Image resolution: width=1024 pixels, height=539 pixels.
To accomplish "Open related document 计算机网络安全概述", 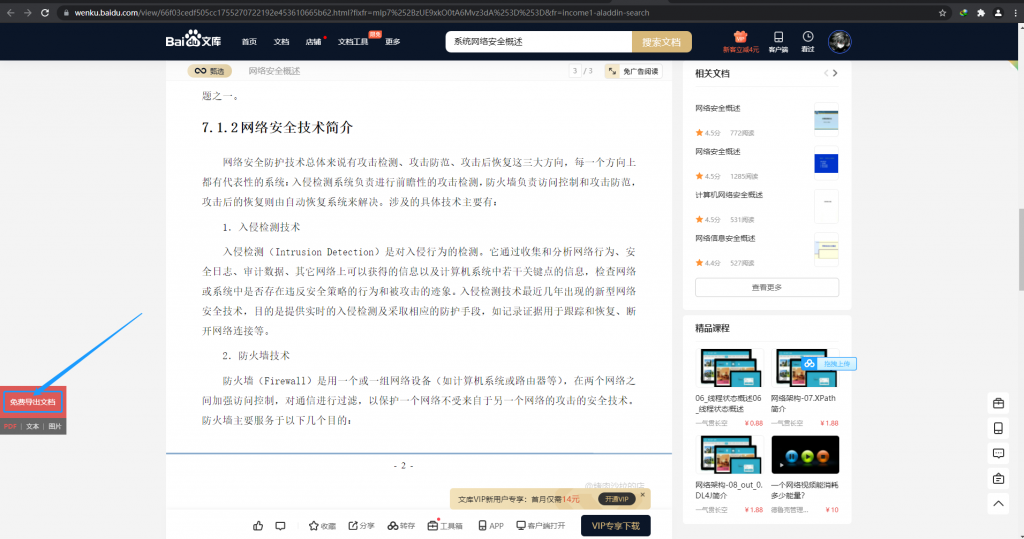I will [729, 195].
